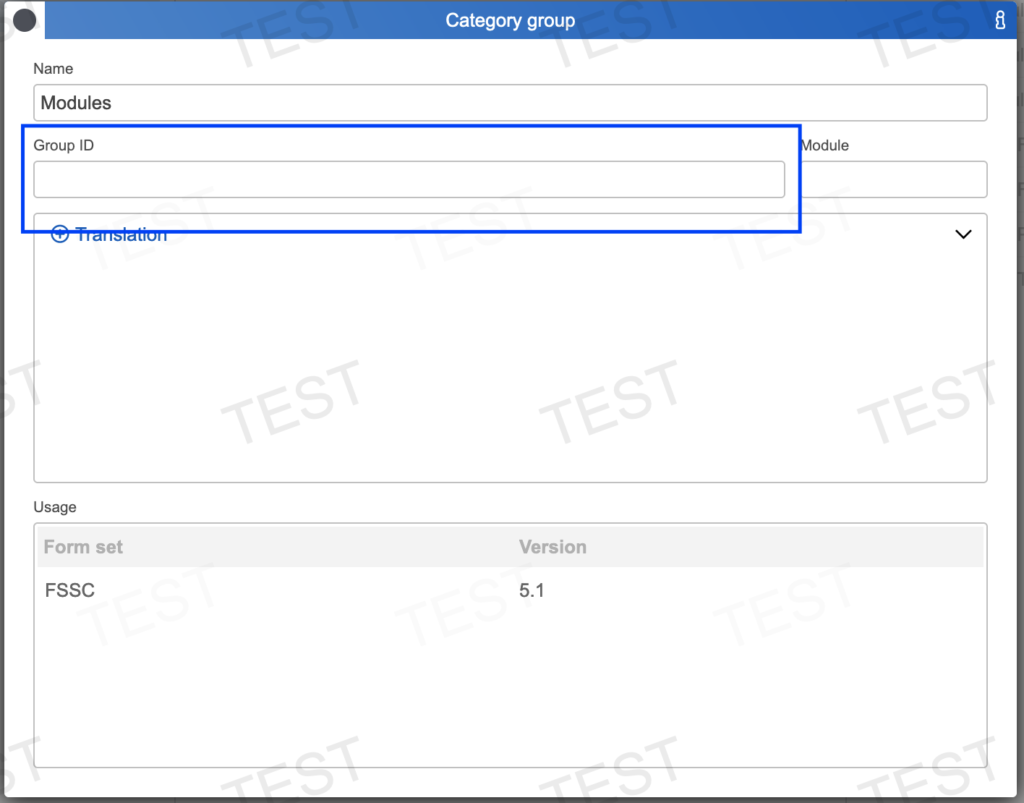
Task: Click the blank space below the FSSC row
Action: 510,690
